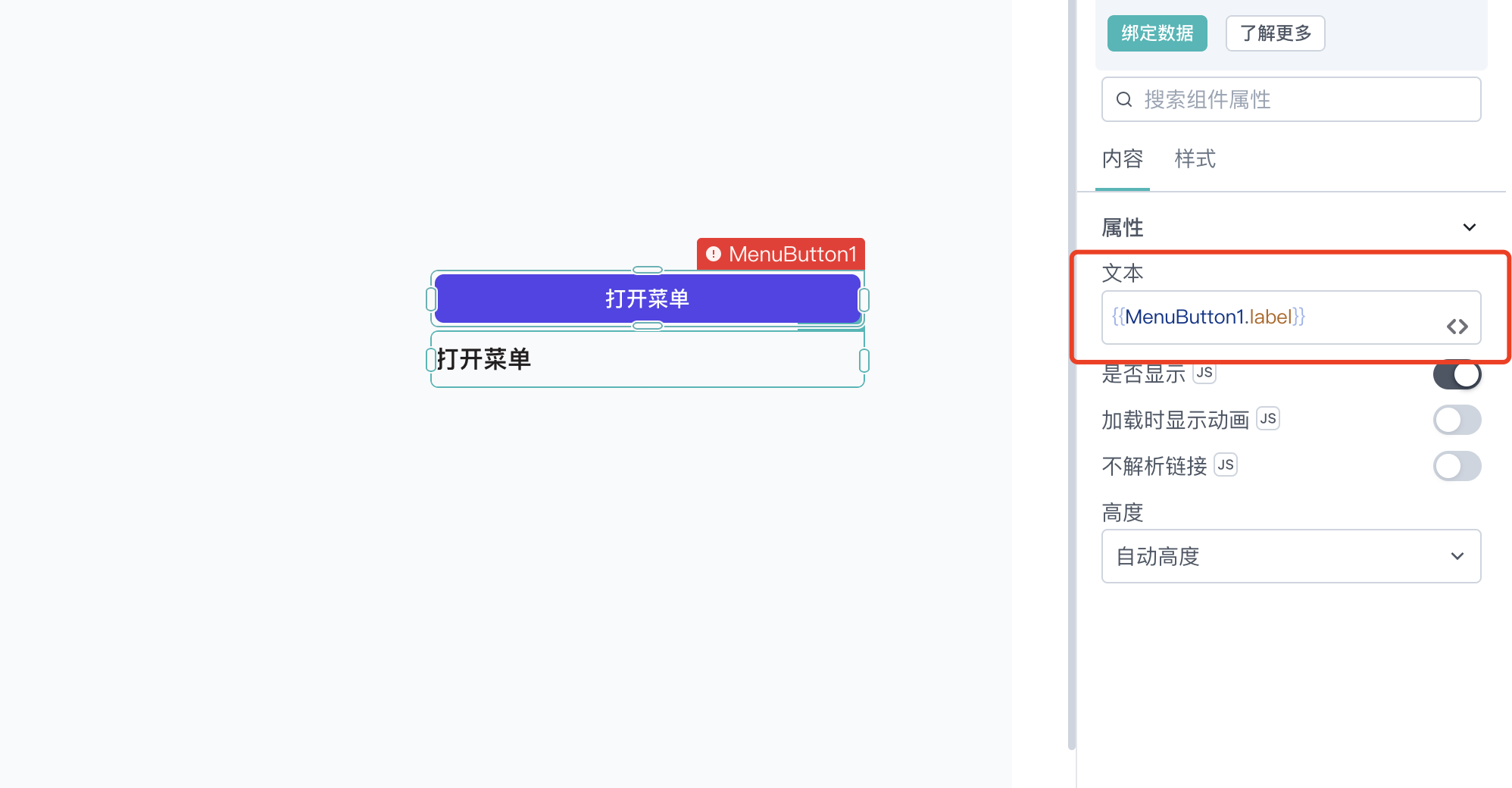Open the 了解更多 link button
Screen dimensions: 1512x788
pyautogui.click(x=1276, y=33)
